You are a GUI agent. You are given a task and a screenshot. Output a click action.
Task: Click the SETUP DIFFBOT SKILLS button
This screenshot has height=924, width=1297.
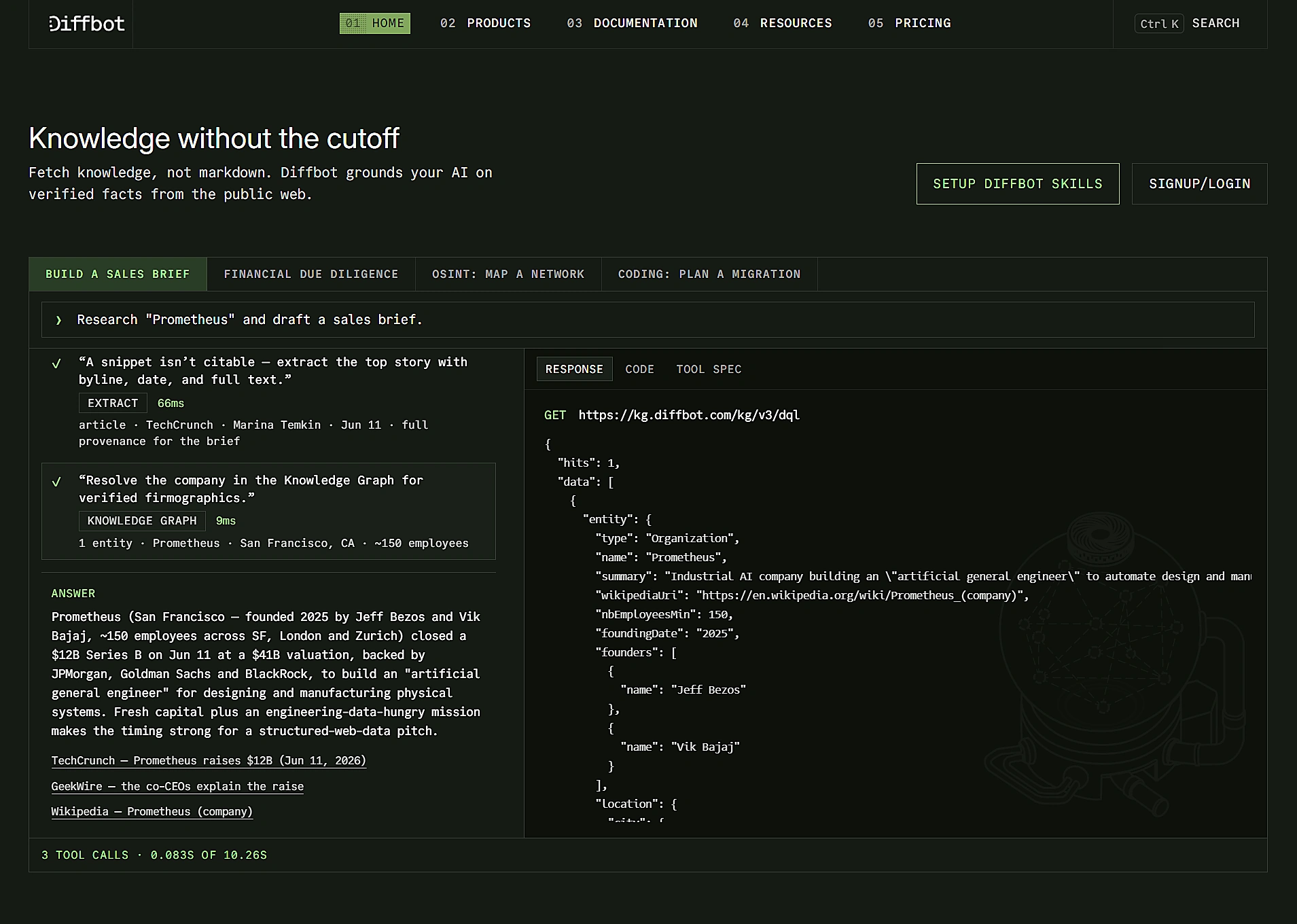point(1018,183)
